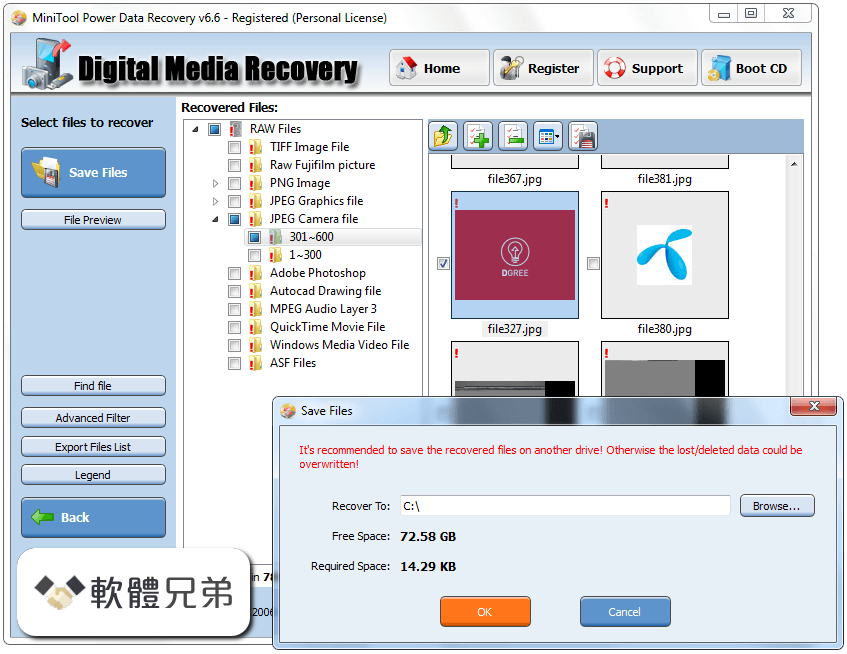Uncheck the file327.jpg thumbnail checkbox
847x654 pixels.
coord(443,264)
